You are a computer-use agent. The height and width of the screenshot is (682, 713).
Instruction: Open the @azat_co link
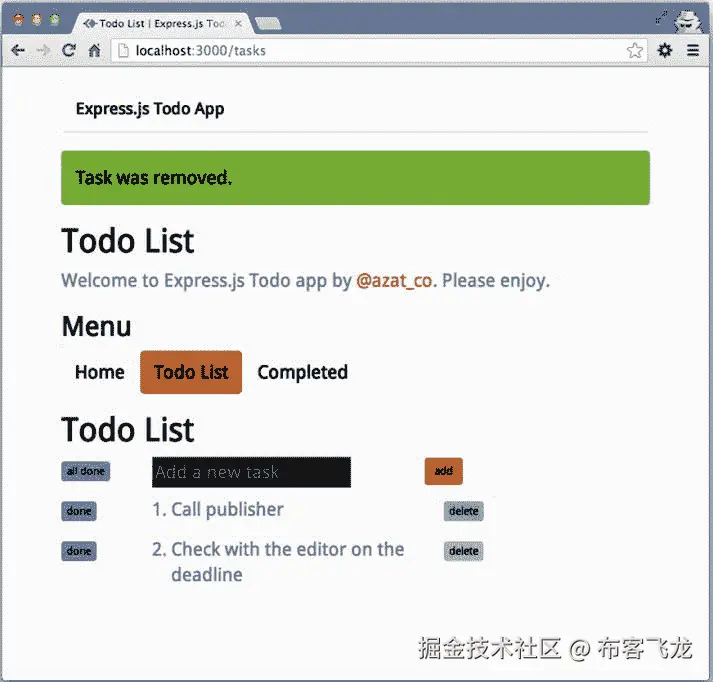click(394, 281)
